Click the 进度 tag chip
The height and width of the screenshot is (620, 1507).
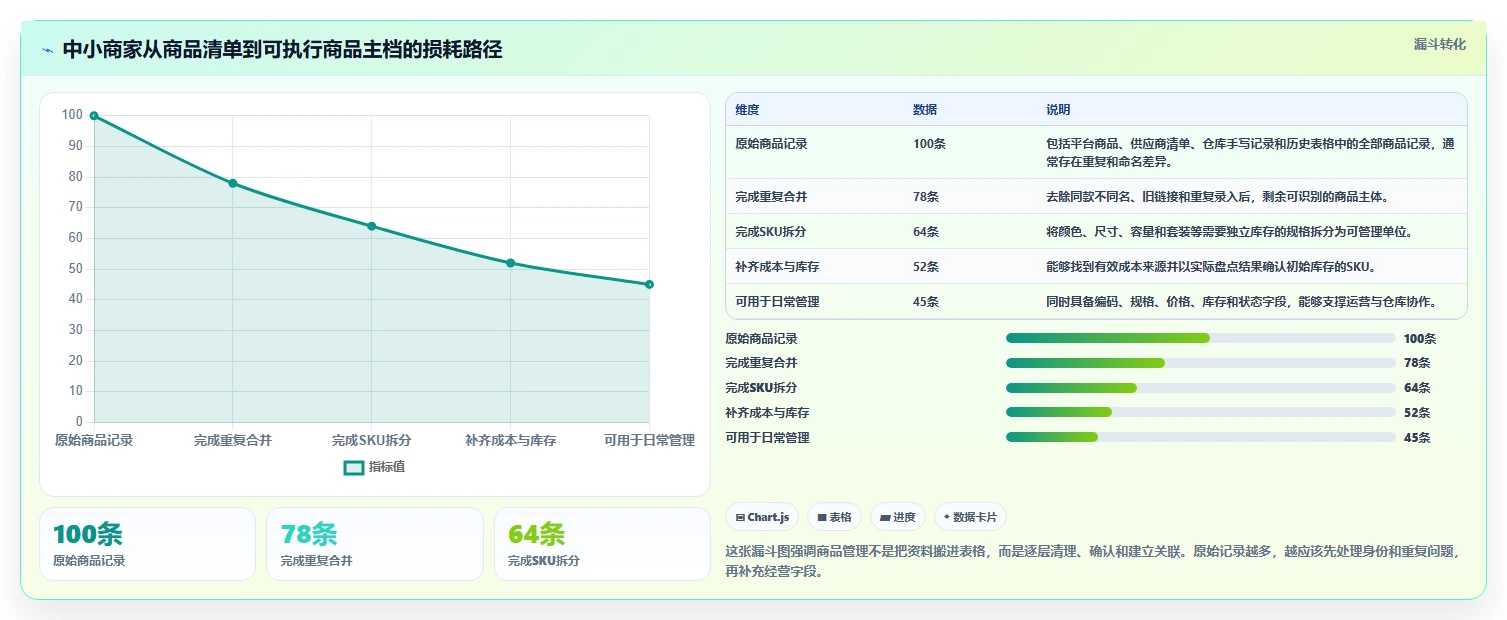(x=898, y=517)
